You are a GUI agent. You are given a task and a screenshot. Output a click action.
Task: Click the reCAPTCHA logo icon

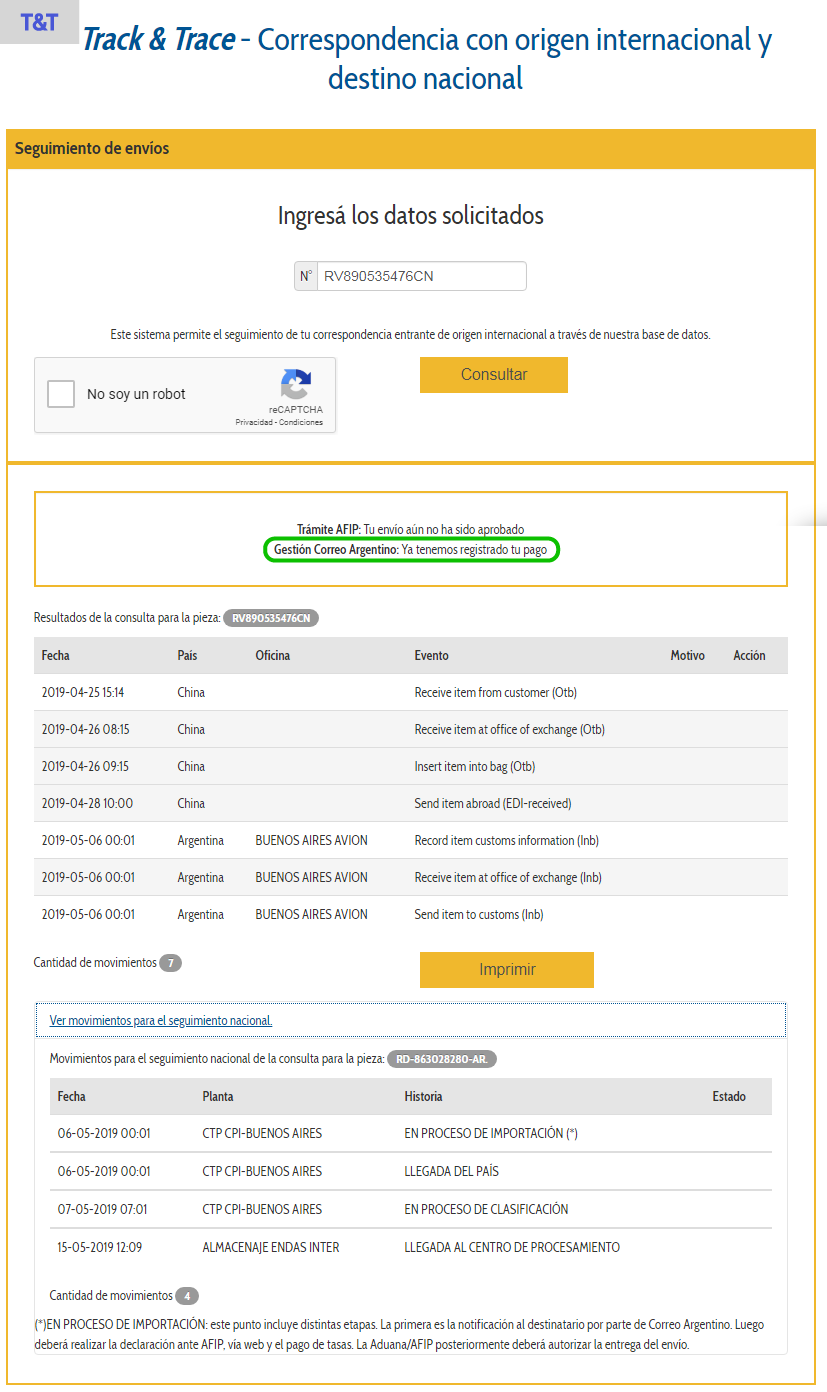[x=296, y=385]
